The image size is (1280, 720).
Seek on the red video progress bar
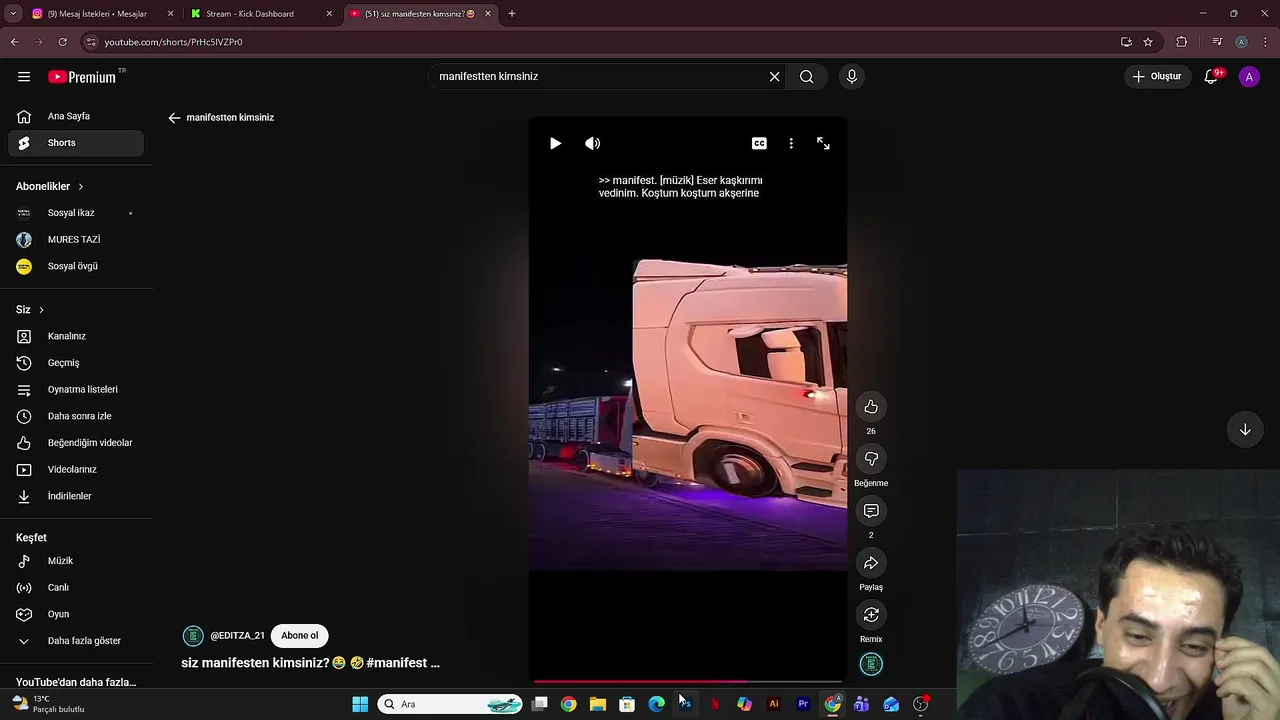688,681
